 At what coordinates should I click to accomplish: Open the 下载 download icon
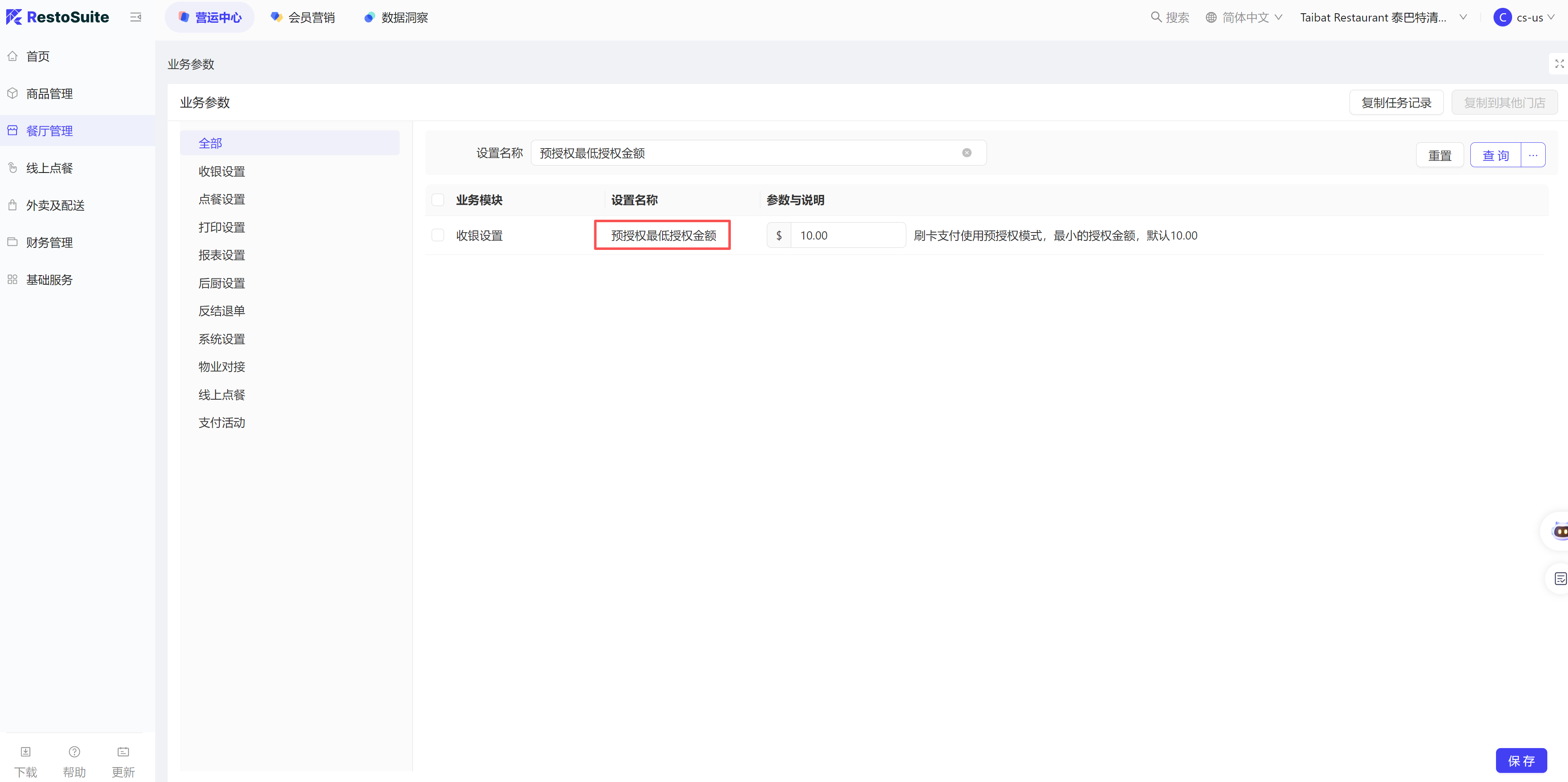[26, 751]
